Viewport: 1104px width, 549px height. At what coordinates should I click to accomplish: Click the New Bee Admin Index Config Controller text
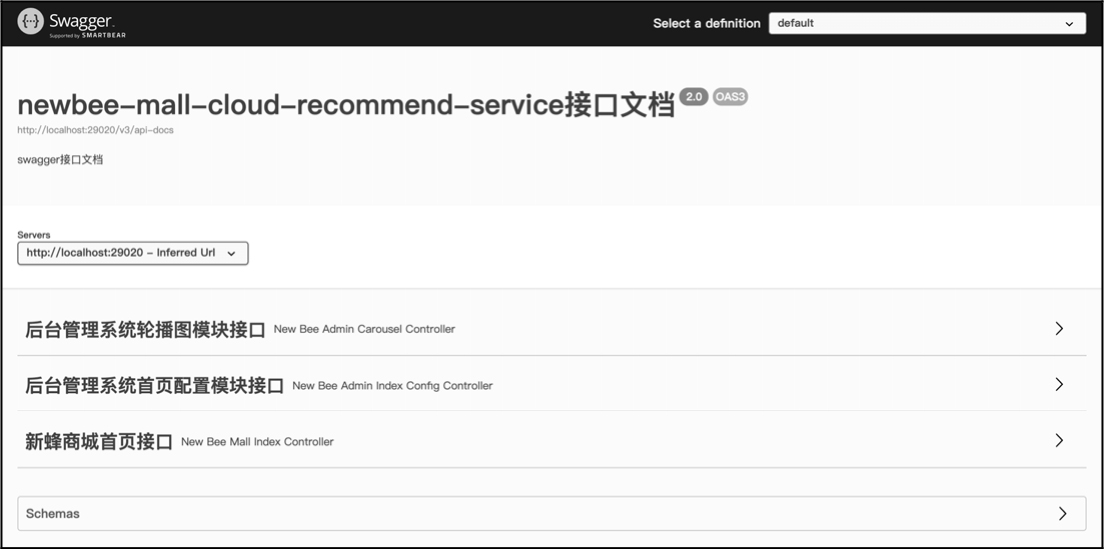coord(392,386)
